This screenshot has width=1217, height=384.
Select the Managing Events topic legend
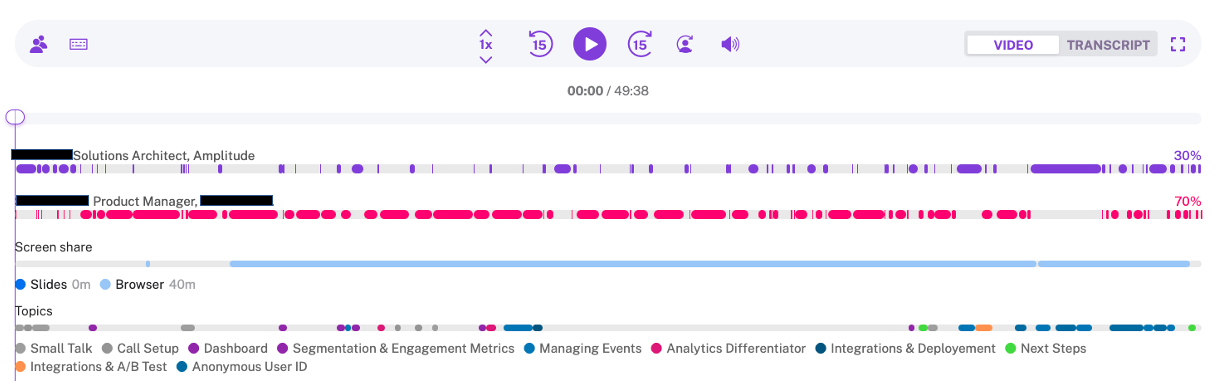[x=582, y=349]
